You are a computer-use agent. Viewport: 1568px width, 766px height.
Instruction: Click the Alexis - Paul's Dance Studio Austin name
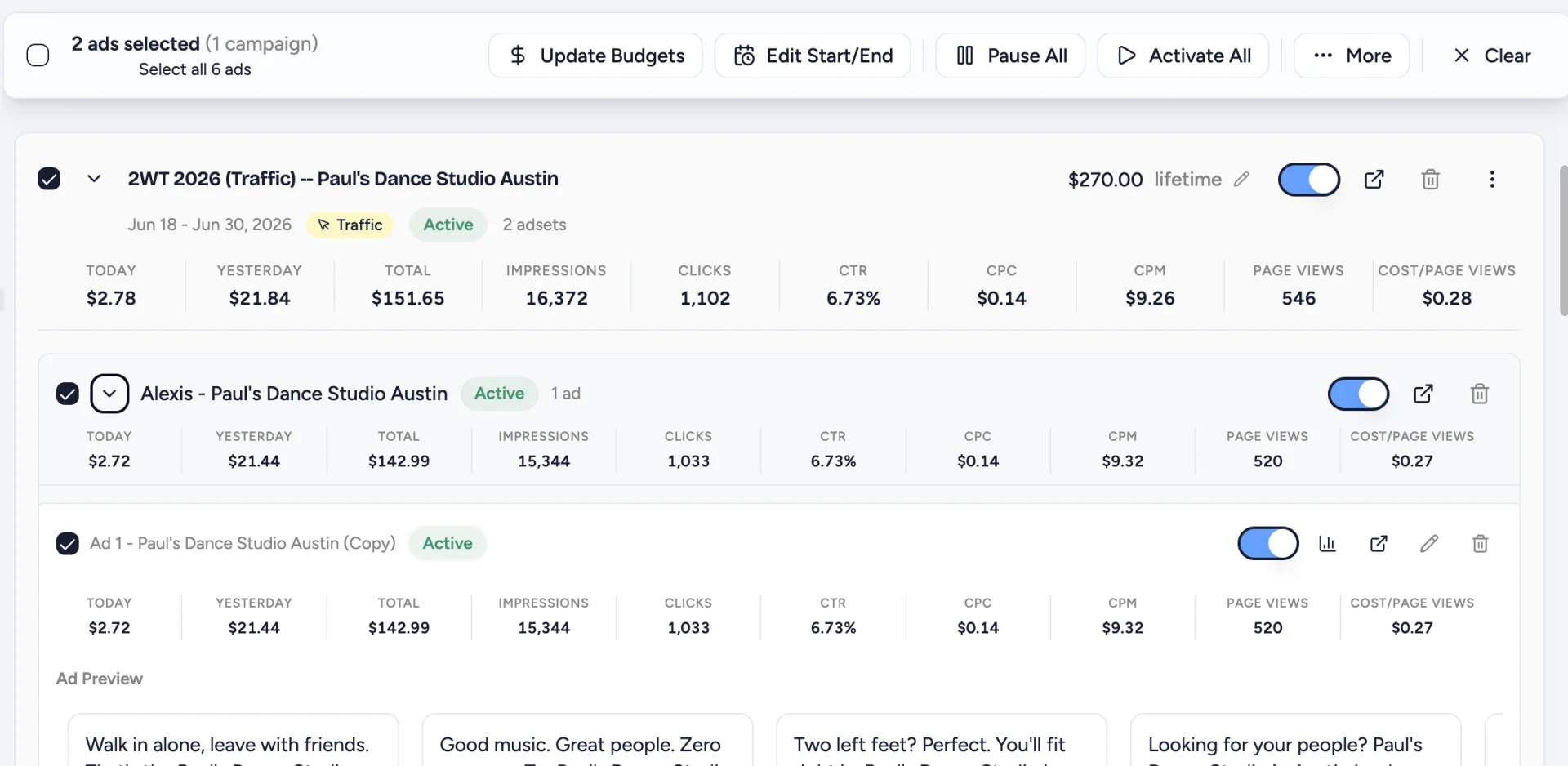[x=294, y=394]
